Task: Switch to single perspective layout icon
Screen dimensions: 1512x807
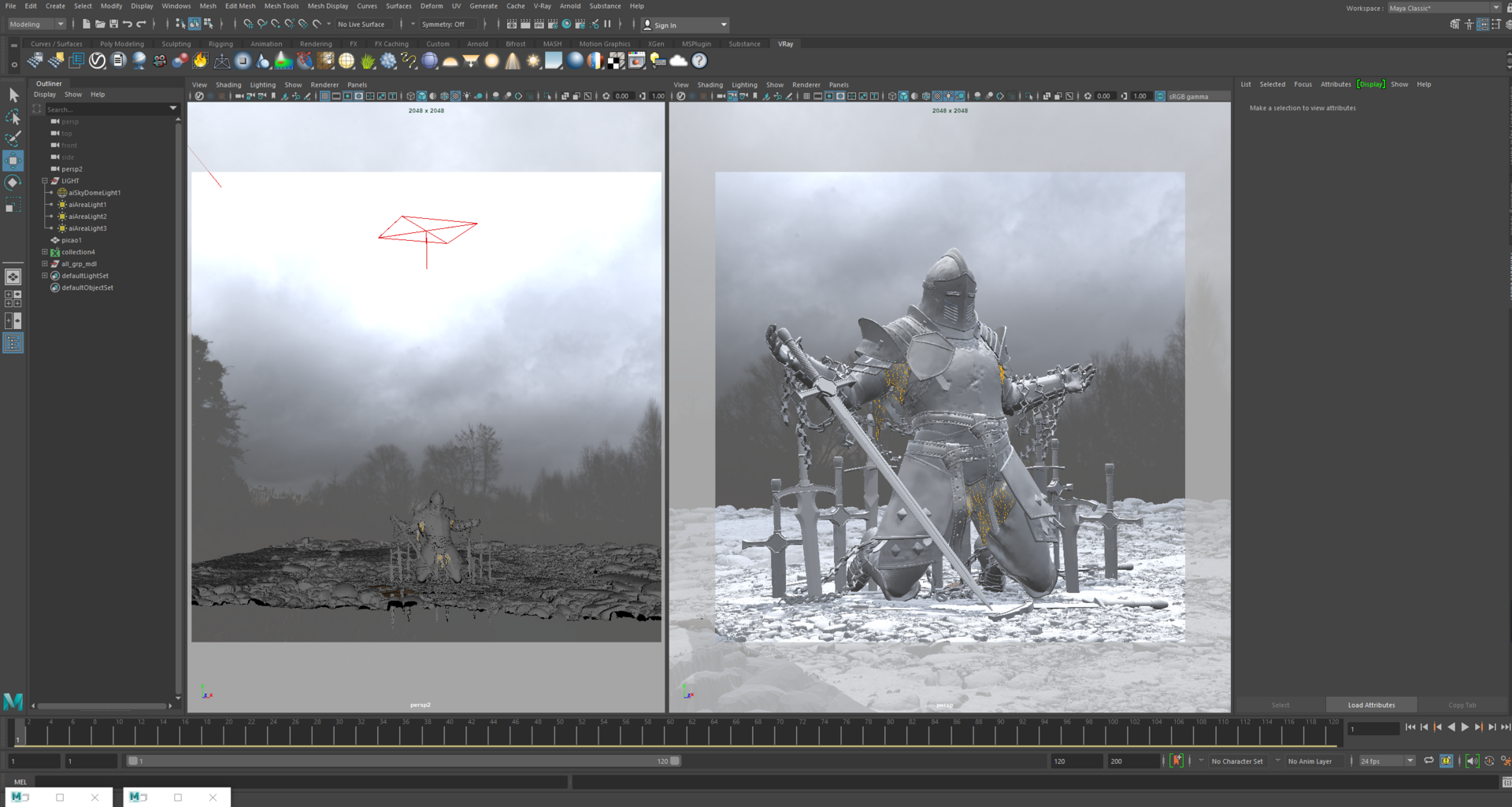Action: [x=13, y=277]
